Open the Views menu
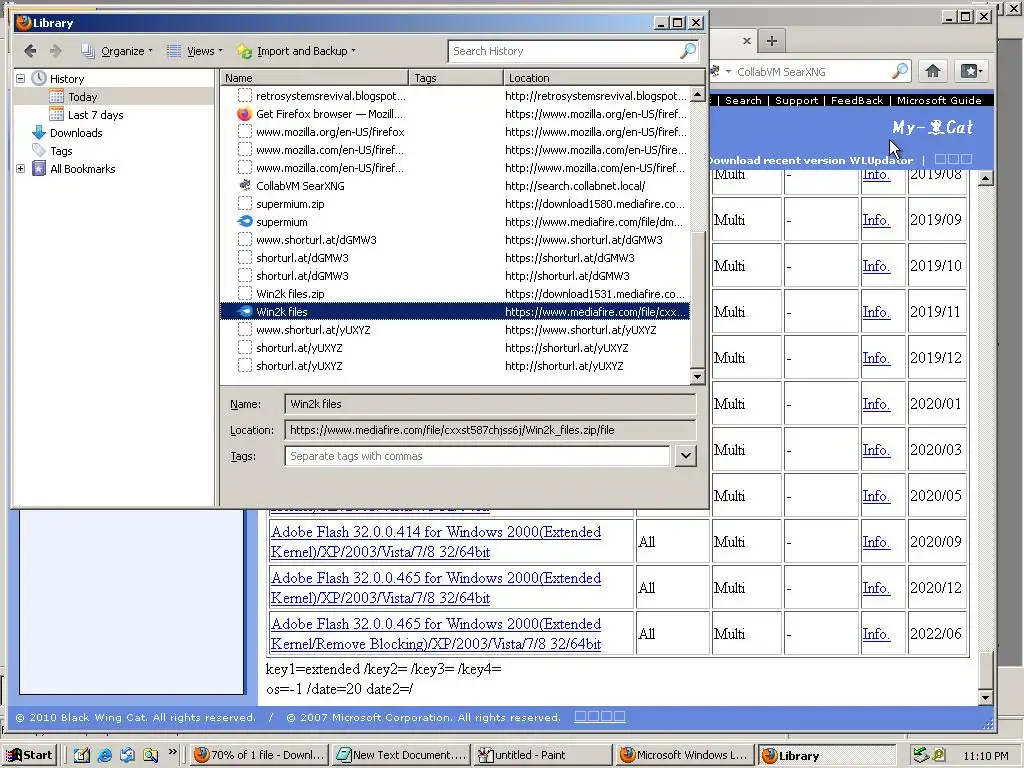The height and width of the screenshot is (768, 1024). 195,51
